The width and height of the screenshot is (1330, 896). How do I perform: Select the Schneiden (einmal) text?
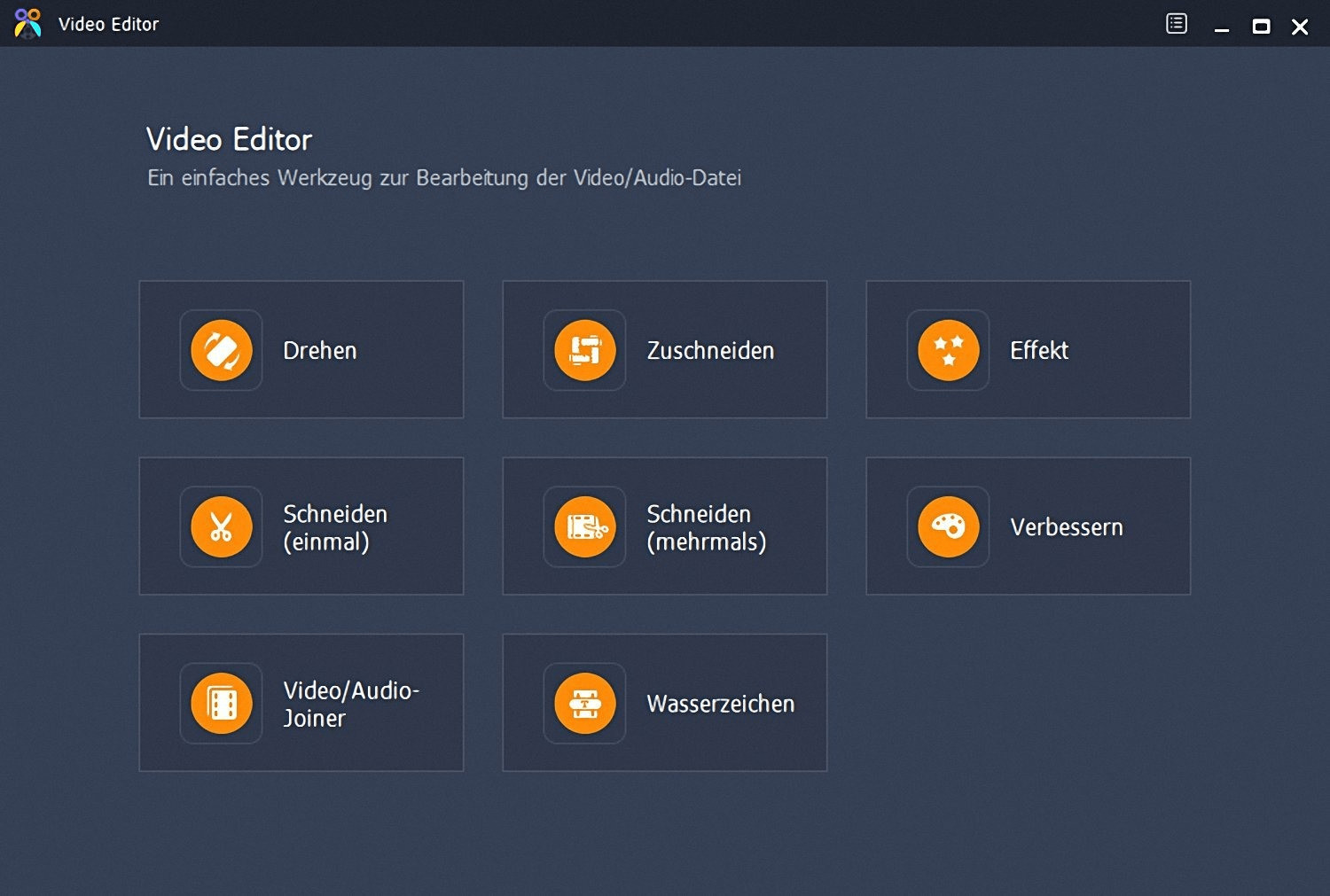point(335,527)
